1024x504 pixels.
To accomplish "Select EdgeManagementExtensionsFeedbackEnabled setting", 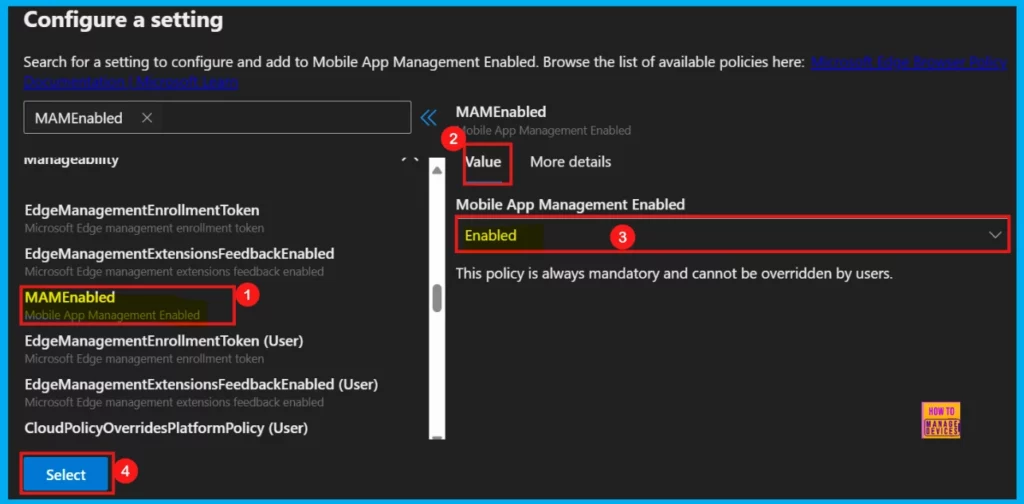I will click(180, 261).
